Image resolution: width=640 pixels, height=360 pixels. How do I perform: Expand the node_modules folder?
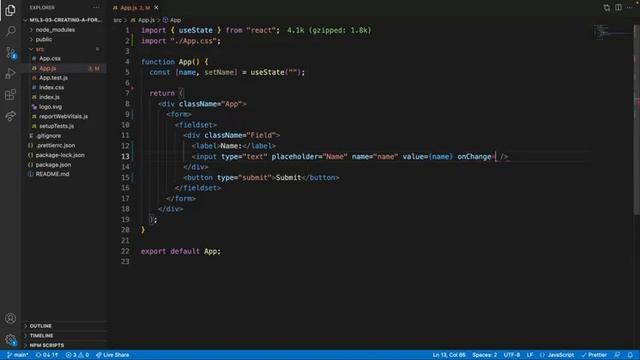point(64,30)
